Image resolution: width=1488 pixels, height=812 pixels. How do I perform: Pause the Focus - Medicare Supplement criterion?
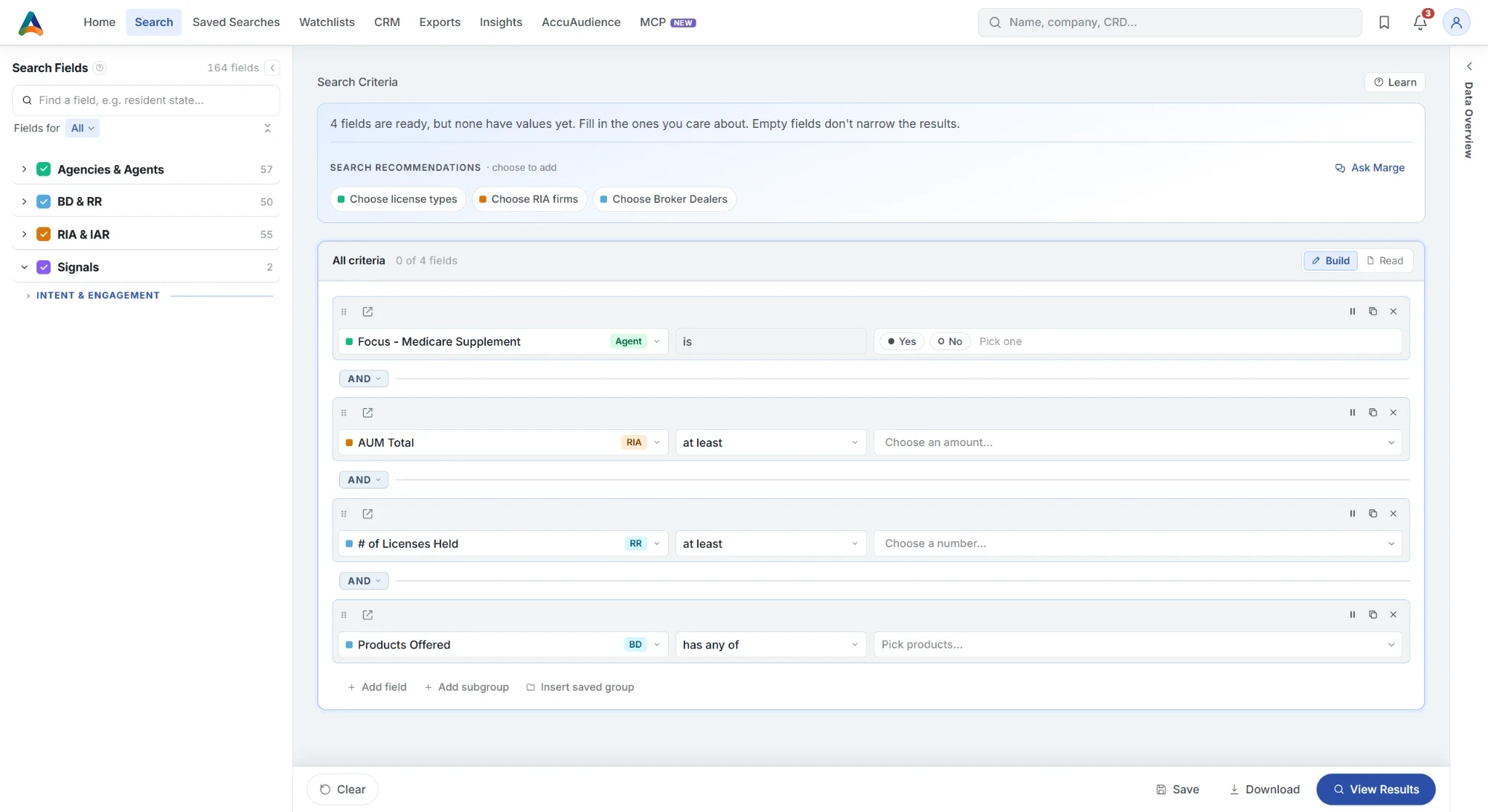pos(1353,312)
